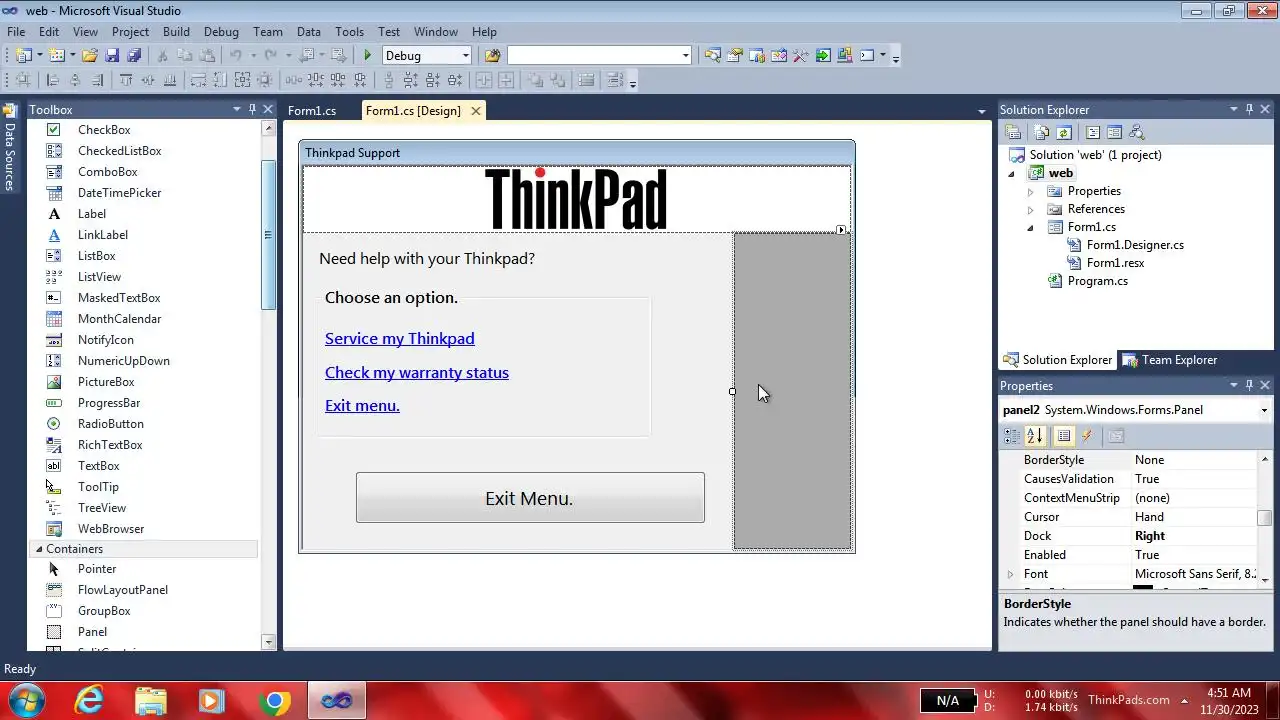Switch to the Form1.cs code tab

[312, 111]
